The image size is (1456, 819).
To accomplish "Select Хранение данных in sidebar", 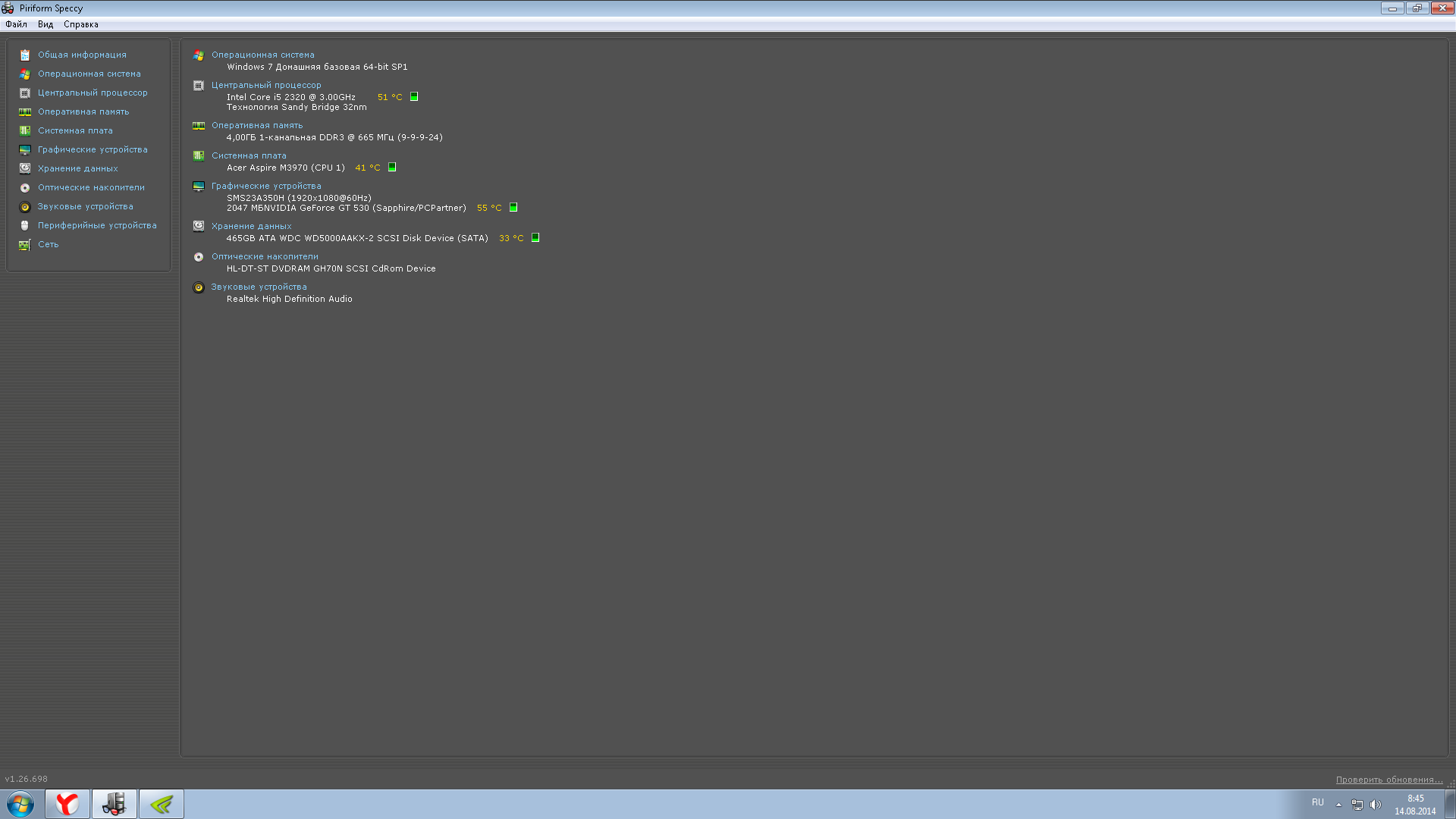I will 78,168.
